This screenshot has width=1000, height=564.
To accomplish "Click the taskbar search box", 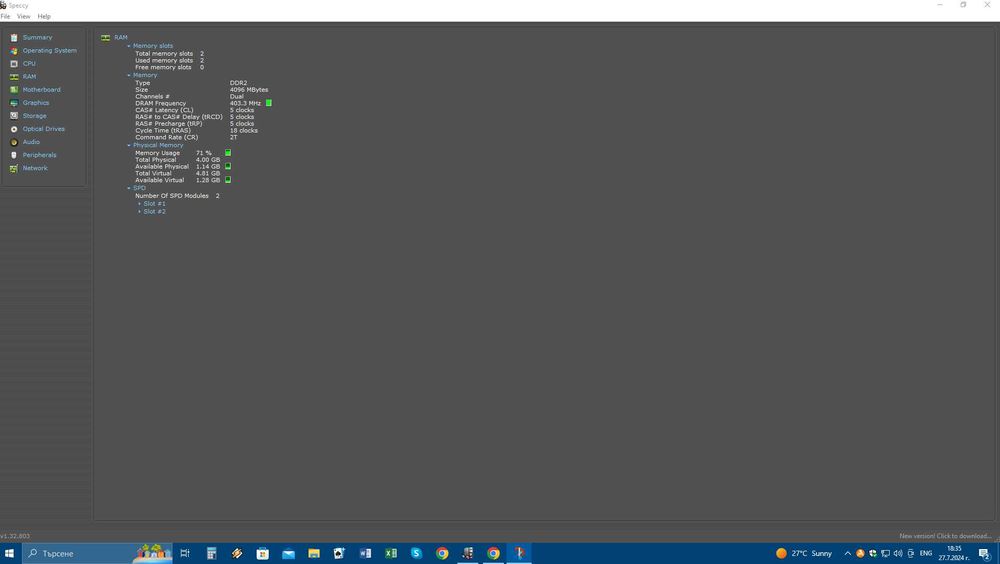I will [98, 553].
